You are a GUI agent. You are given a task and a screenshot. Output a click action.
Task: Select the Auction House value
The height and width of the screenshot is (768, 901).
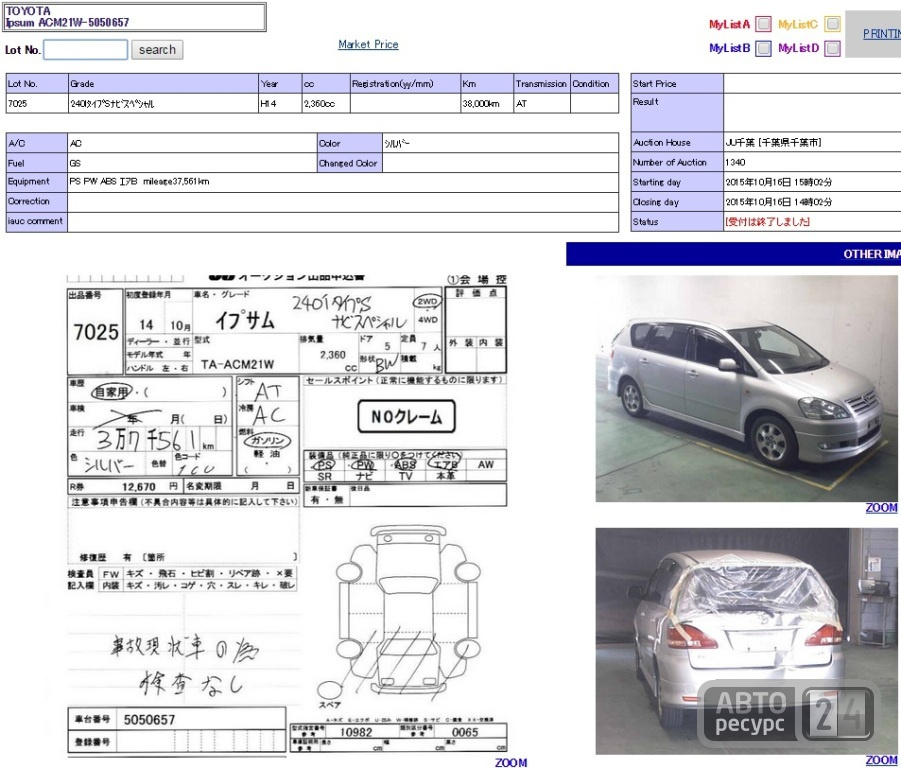pos(773,142)
